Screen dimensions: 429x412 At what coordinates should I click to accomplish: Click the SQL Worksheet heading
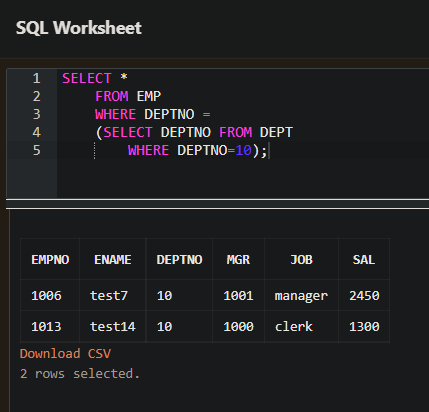pos(79,28)
